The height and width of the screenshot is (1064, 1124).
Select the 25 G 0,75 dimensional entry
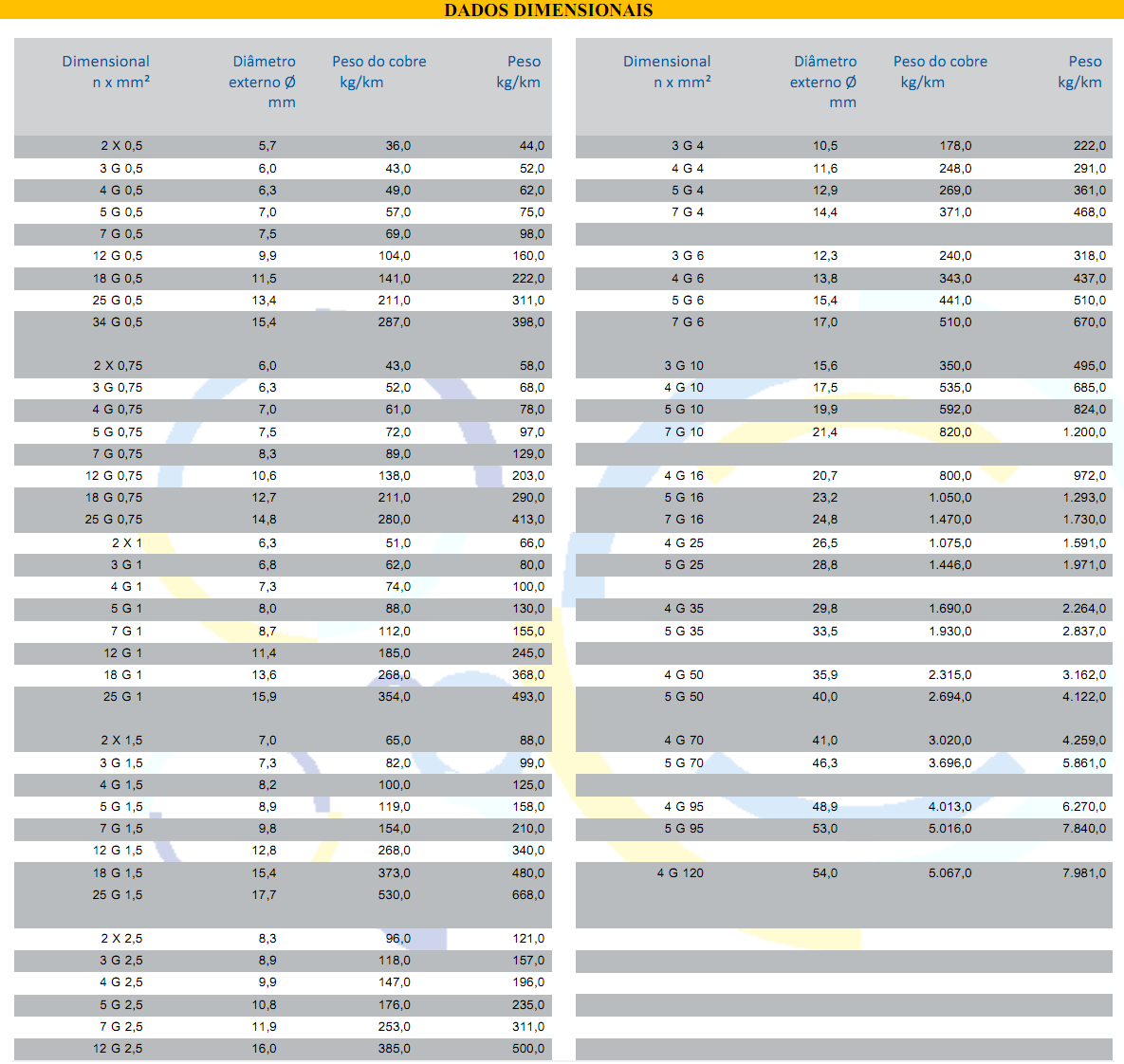tap(114, 520)
